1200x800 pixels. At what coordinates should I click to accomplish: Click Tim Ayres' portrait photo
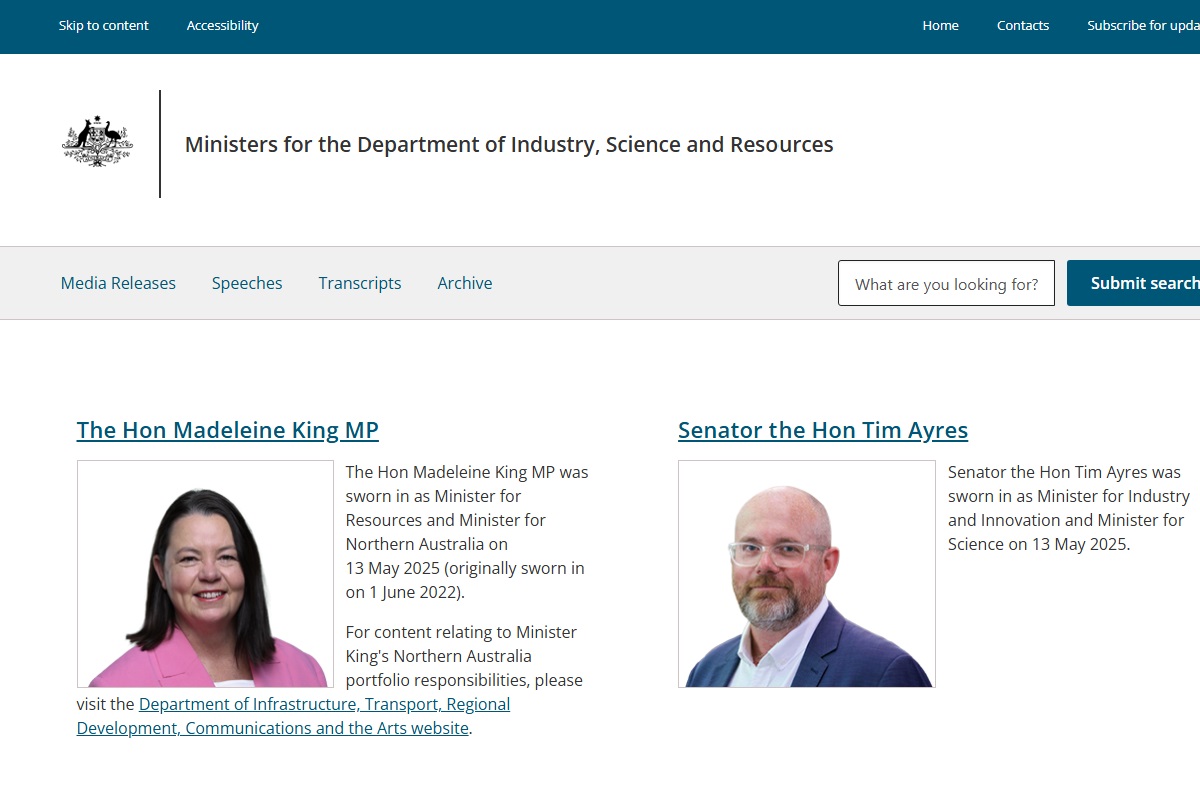[806, 573]
